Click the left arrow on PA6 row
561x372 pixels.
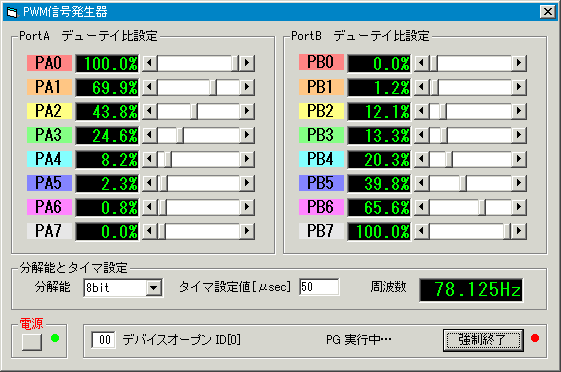(150, 207)
